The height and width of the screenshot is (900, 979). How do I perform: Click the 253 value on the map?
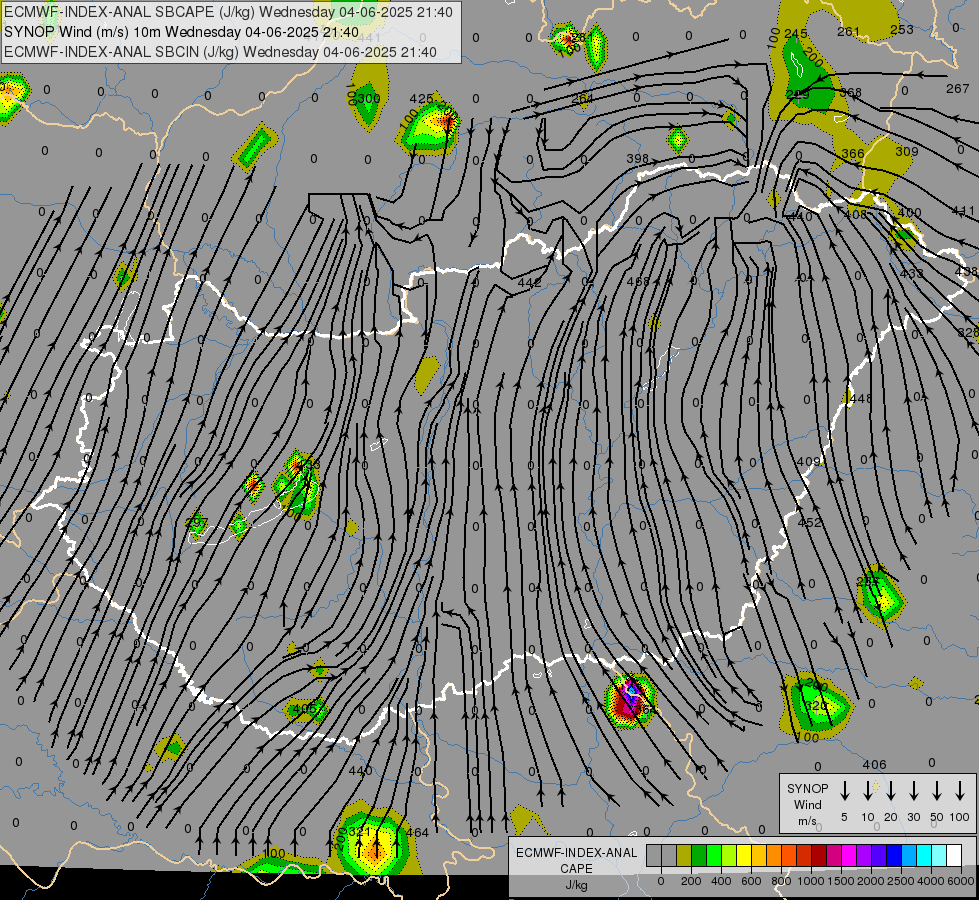(x=902, y=29)
